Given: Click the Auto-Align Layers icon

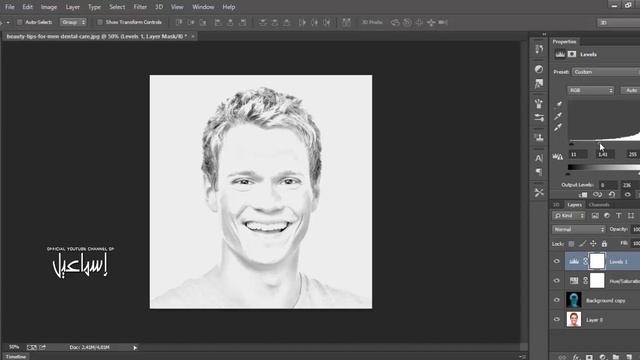Looking at the screenshot, I should click(346, 22).
